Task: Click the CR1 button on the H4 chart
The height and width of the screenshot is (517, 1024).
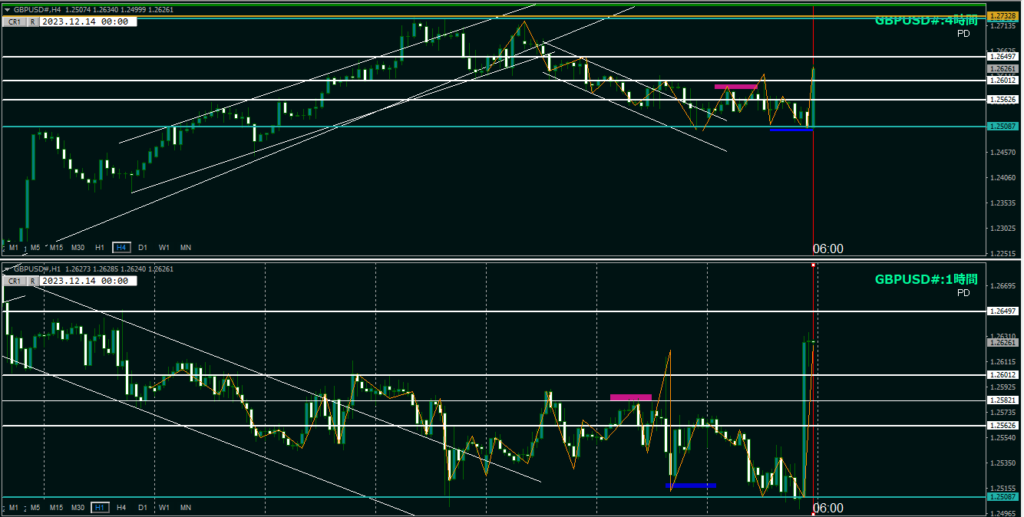Action: click(x=14, y=22)
